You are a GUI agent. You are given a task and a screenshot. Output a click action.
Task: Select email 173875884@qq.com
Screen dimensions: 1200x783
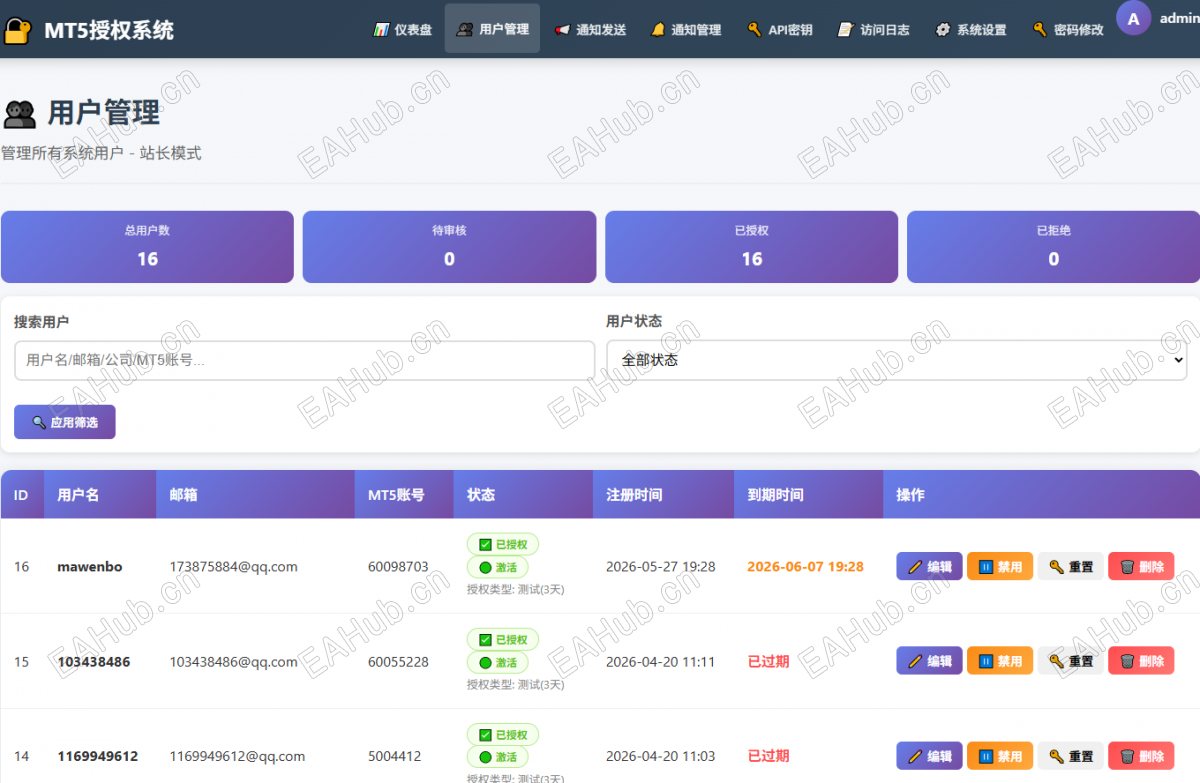click(x=233, y=566)
